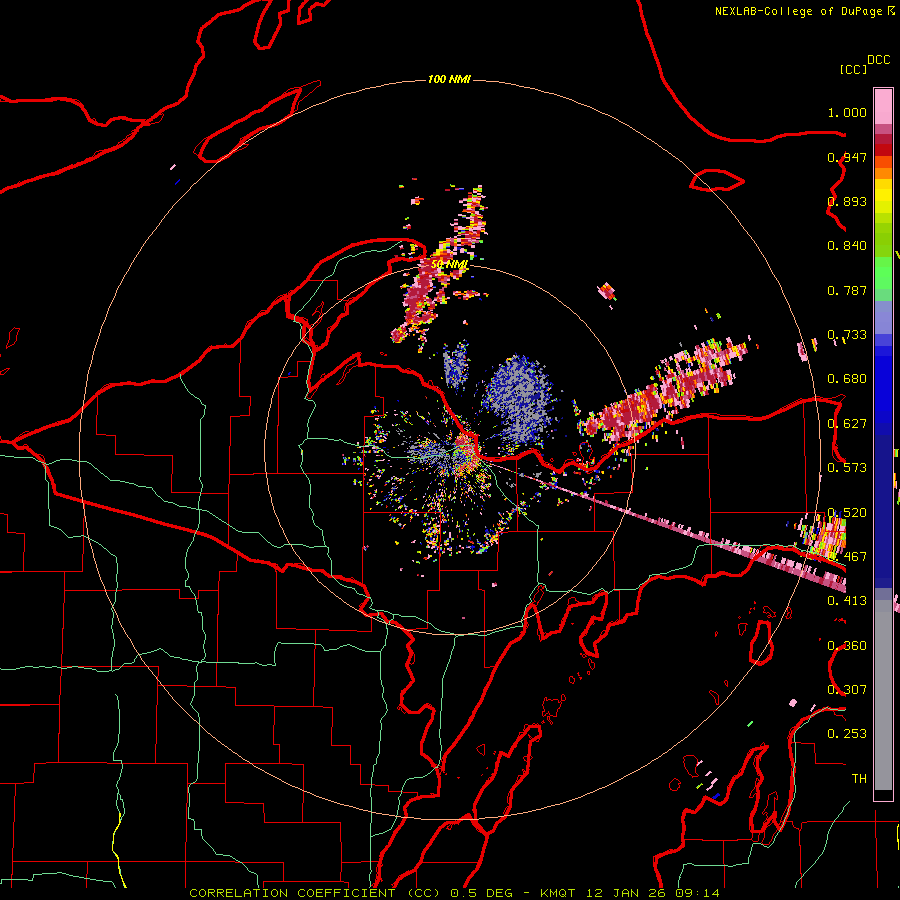Pick the light pink color bar segment

[x=883, y=107]
